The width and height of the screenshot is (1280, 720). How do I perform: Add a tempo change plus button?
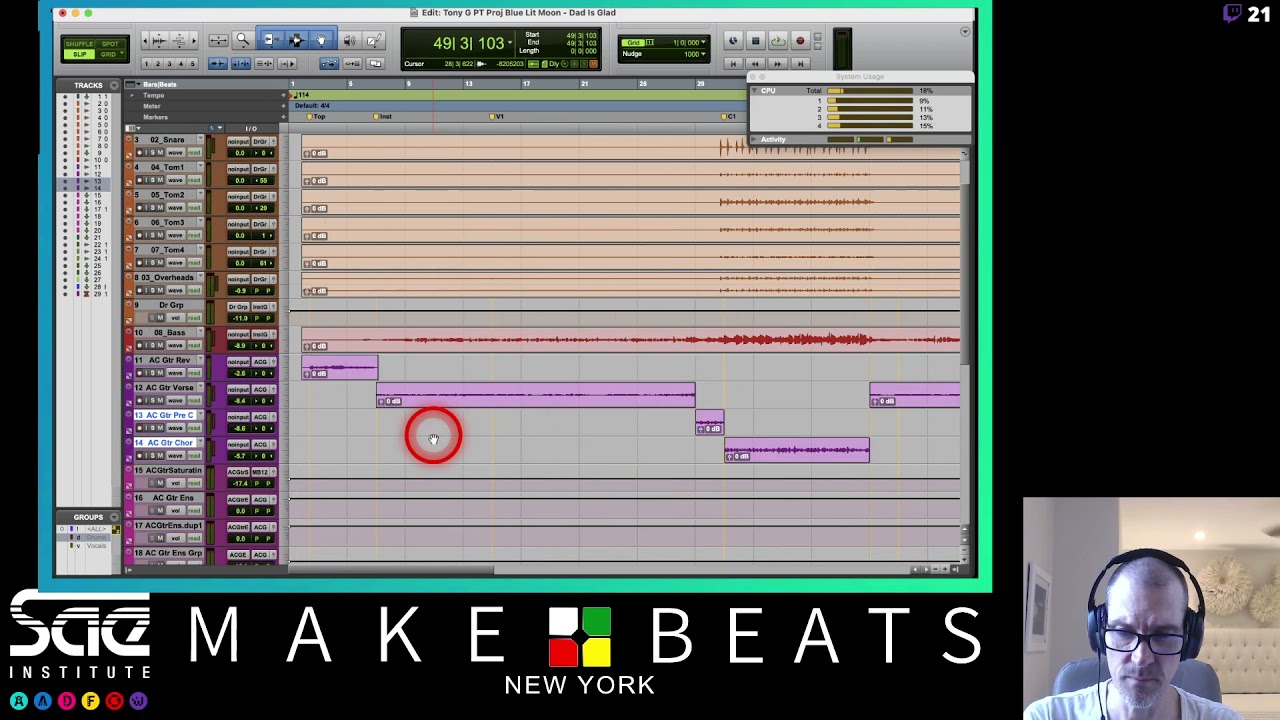[283, 95]
